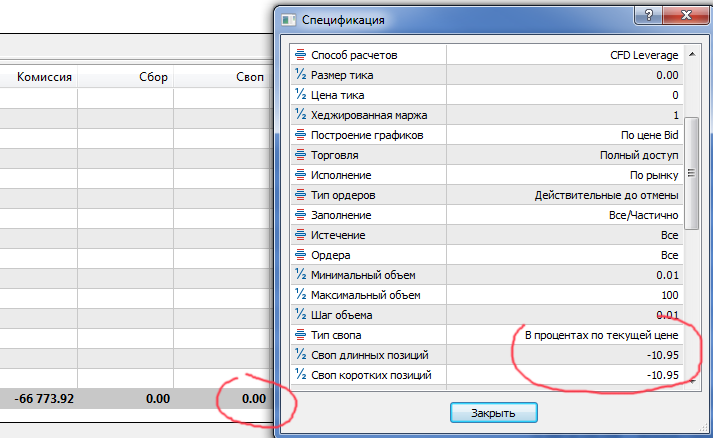Select the Своп длинных позиций label
Image resolution: width=713 pixels, height=438 pixels.
point(370,355)
